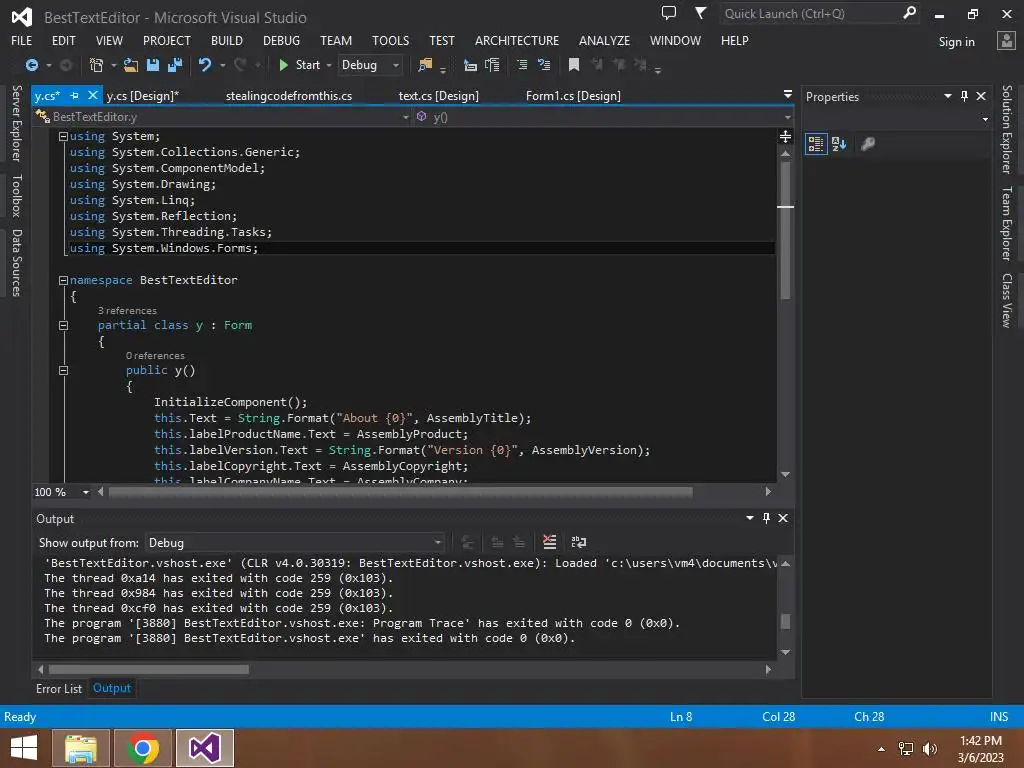The width and height of the screenshot is (1024, 768).
Task: Switch to the Form1.cs [Design] tab
Action: click(573, 96)
